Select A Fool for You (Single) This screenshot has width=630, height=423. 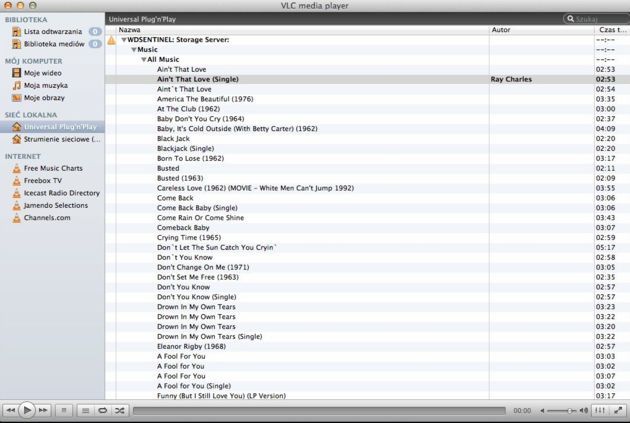194,386
